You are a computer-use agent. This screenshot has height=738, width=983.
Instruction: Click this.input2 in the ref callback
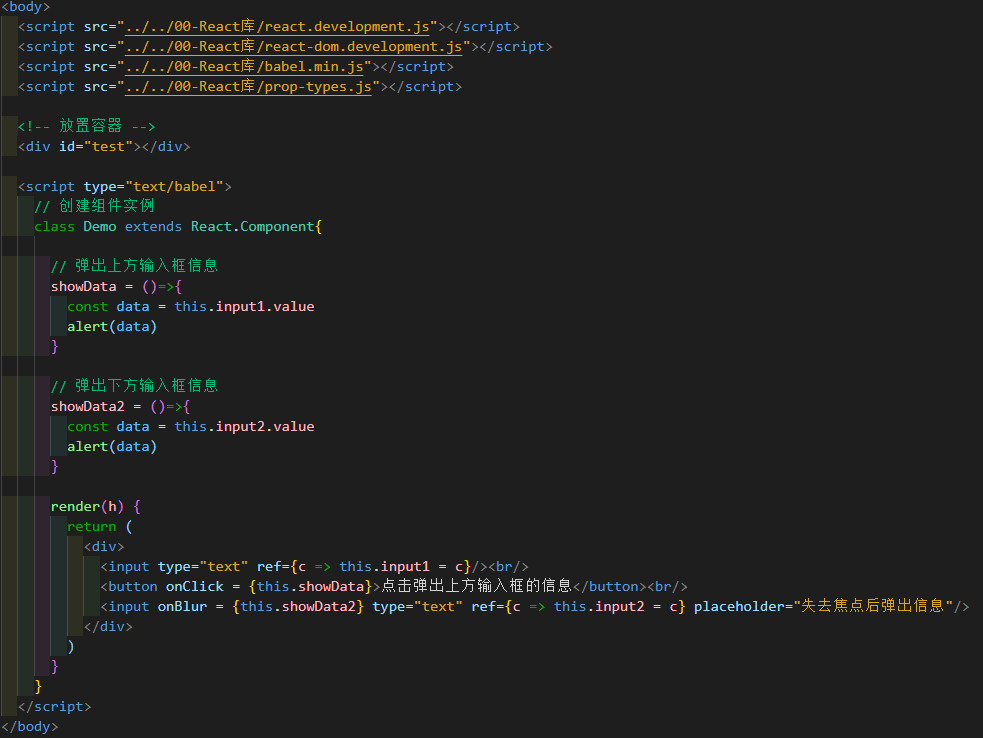pyautogui.click(x=599, y=606)
